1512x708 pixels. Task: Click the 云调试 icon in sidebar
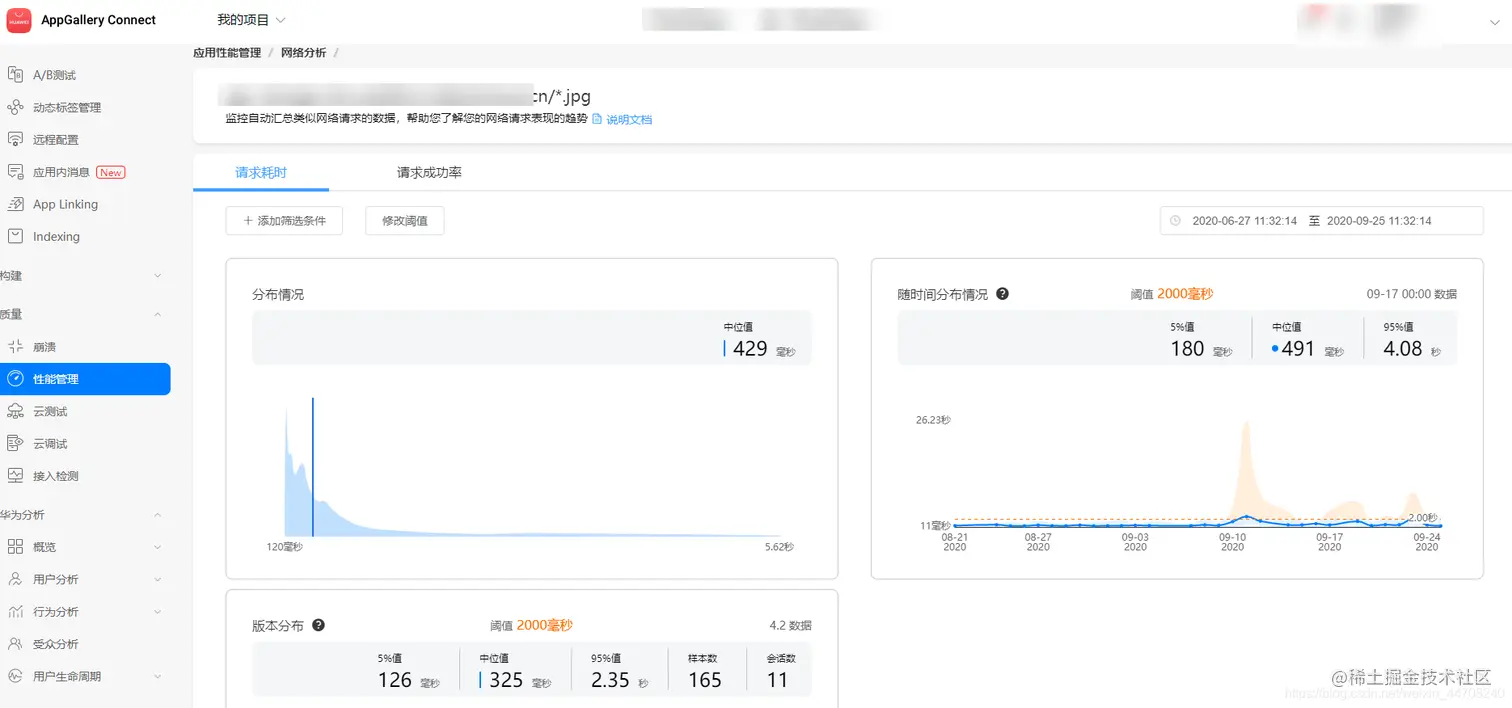15,443
